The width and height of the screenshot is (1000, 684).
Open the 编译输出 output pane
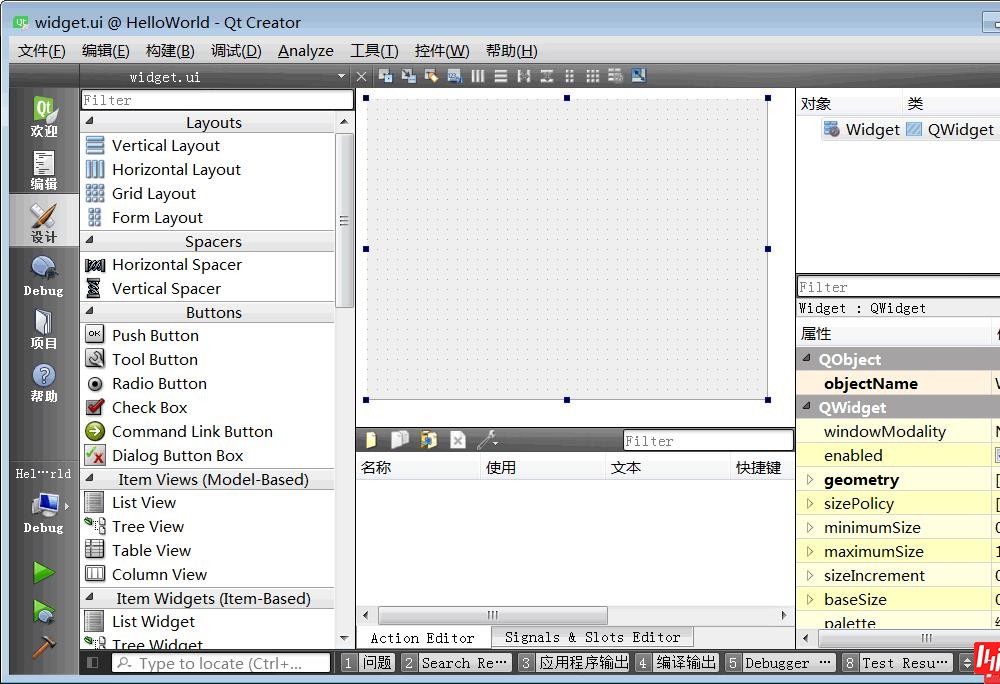tap(676, 662)
